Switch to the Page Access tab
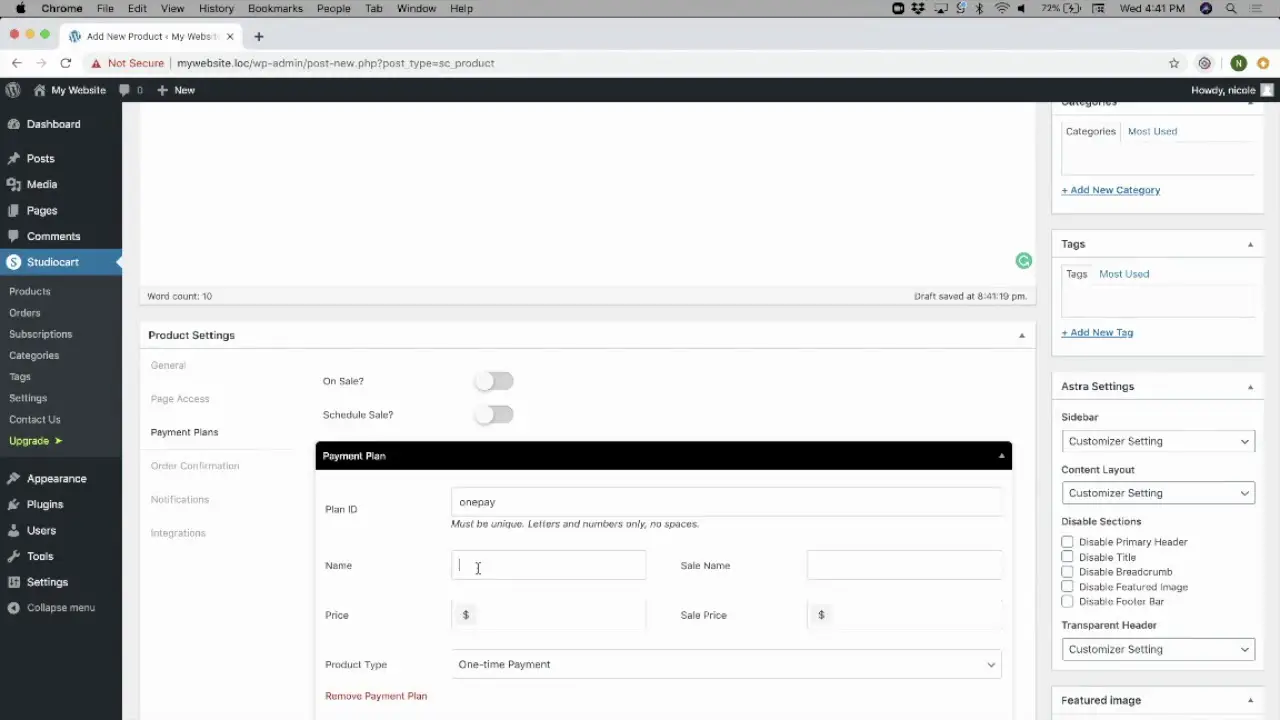The width and height of the screenshot is (1280, 720). pyautogui.click(x=180, y=399)
